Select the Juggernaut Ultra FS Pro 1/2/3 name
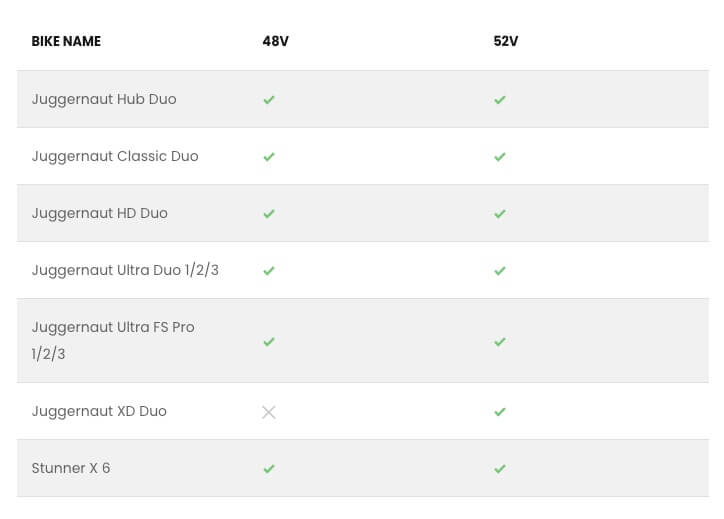The width and height of the screenshot is (724, 519). pyautogui.click(x=113, y=340)
